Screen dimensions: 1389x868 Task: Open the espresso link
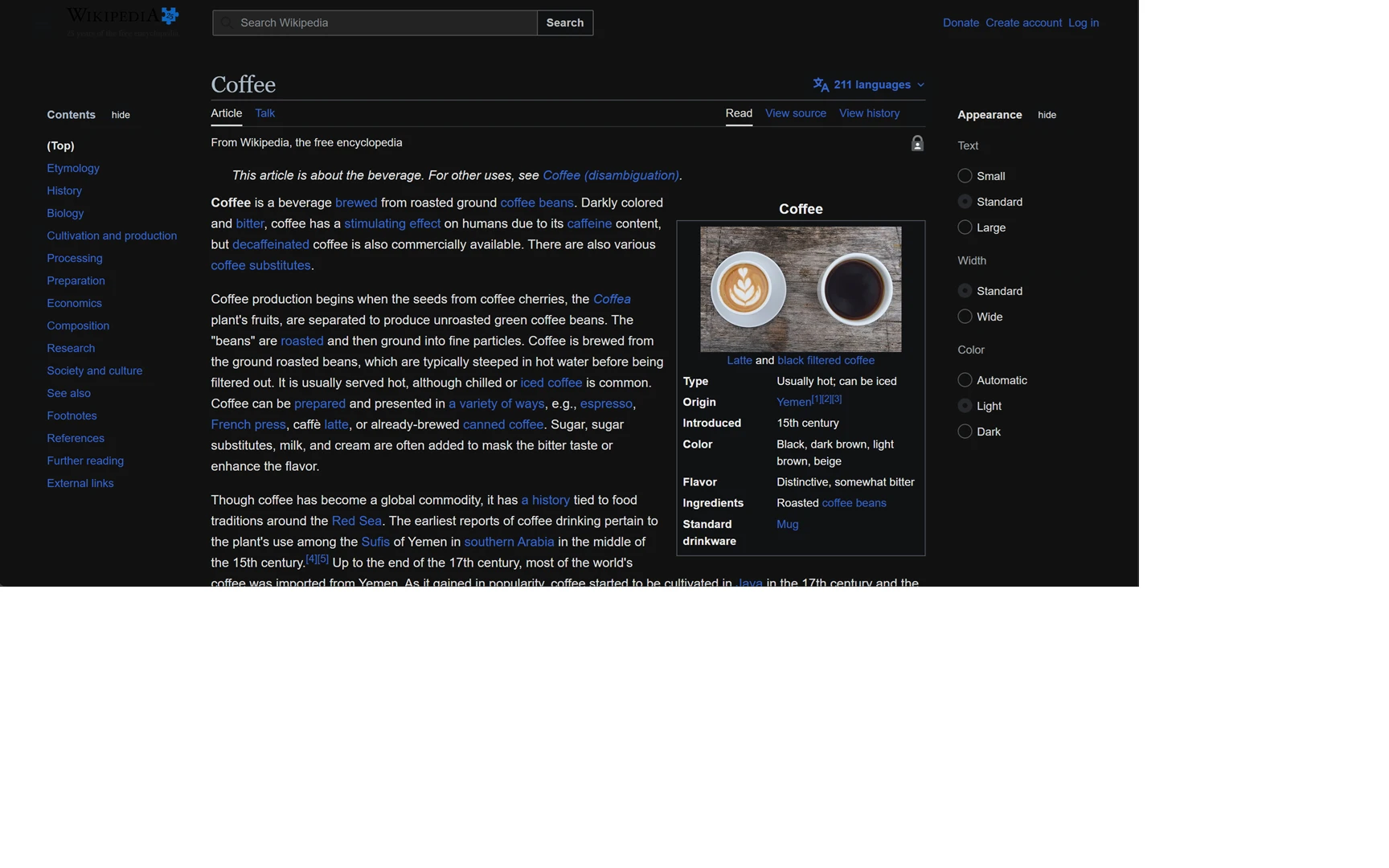[606, 403]
